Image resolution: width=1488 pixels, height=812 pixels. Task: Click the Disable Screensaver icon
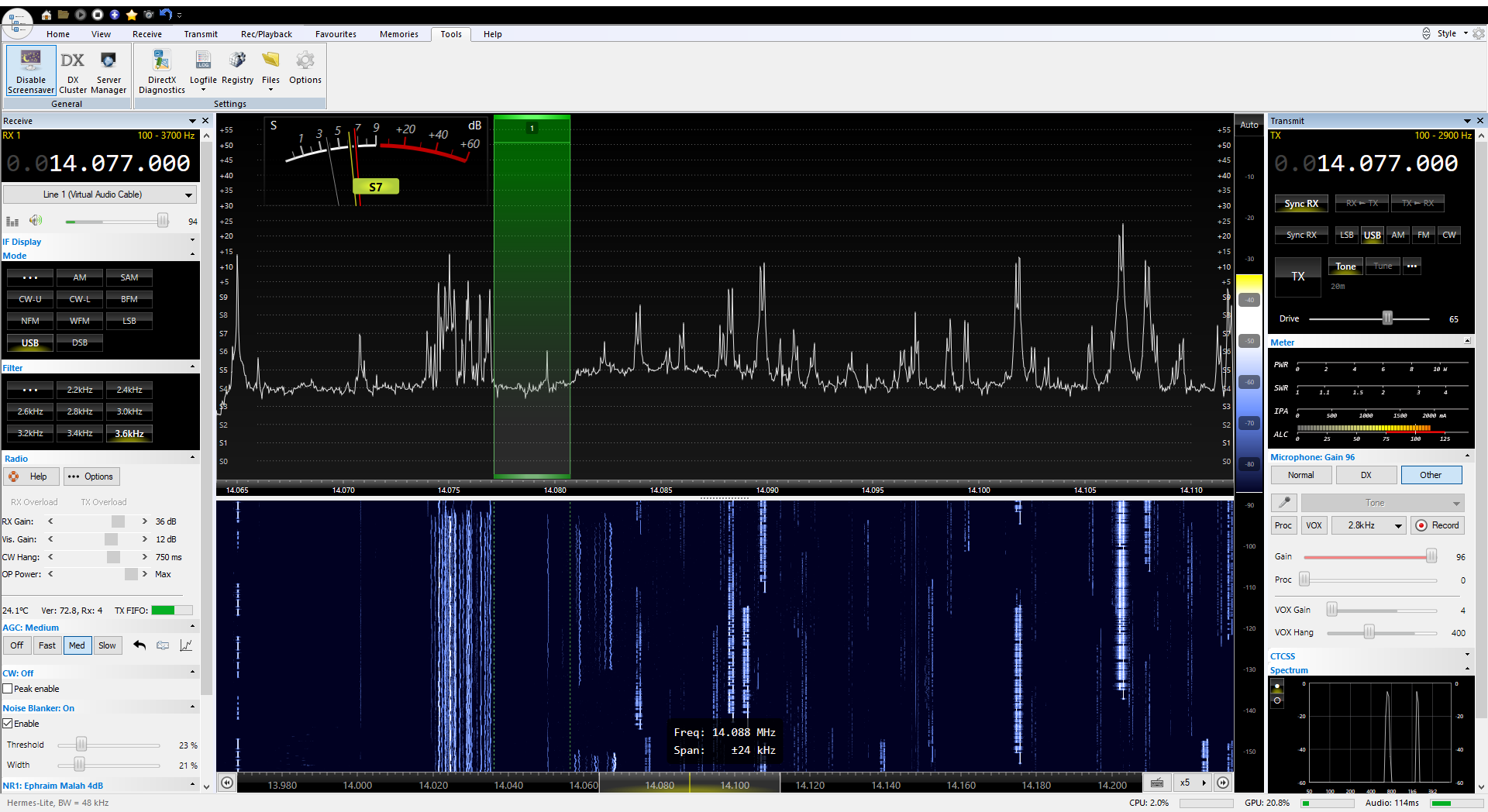click(31, 70)
